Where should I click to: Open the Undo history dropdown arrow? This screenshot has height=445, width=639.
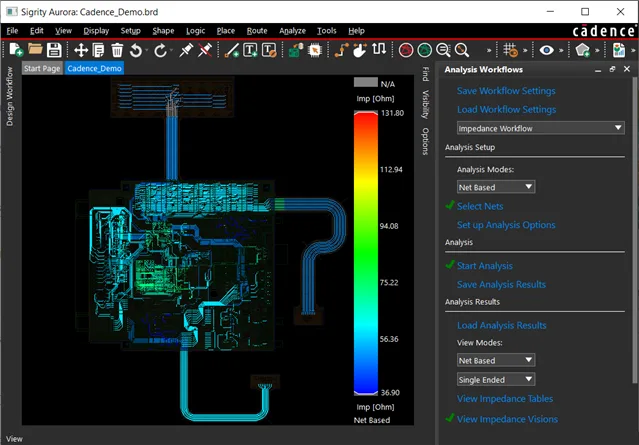point(147,51)
